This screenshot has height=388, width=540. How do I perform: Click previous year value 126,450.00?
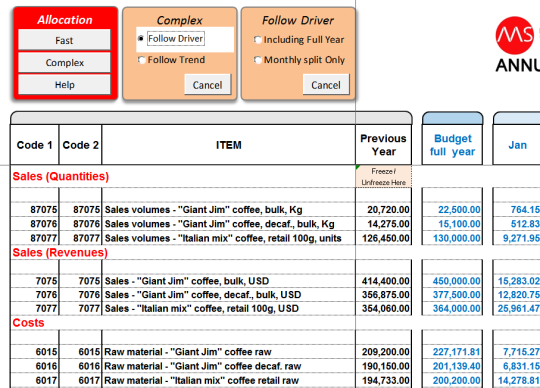[x=383, y=238]
